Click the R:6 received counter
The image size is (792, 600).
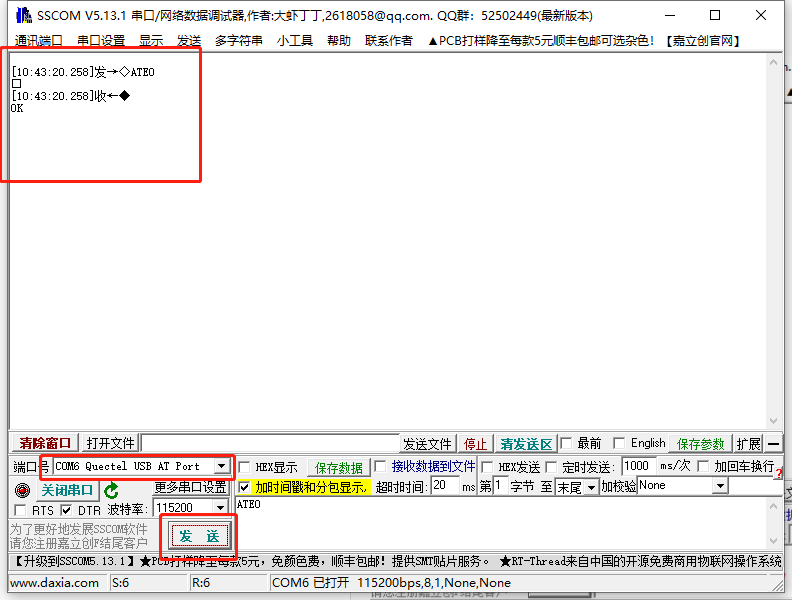201,583
